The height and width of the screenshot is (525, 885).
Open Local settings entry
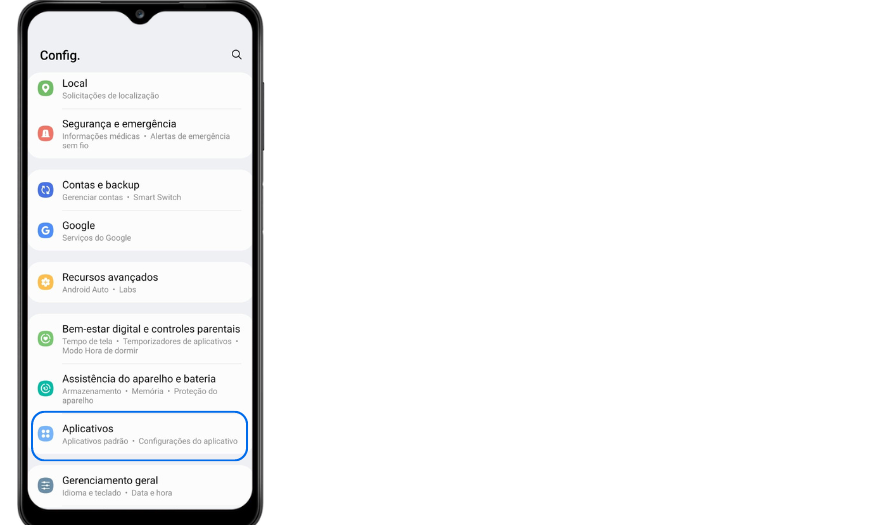coord(140,89)
